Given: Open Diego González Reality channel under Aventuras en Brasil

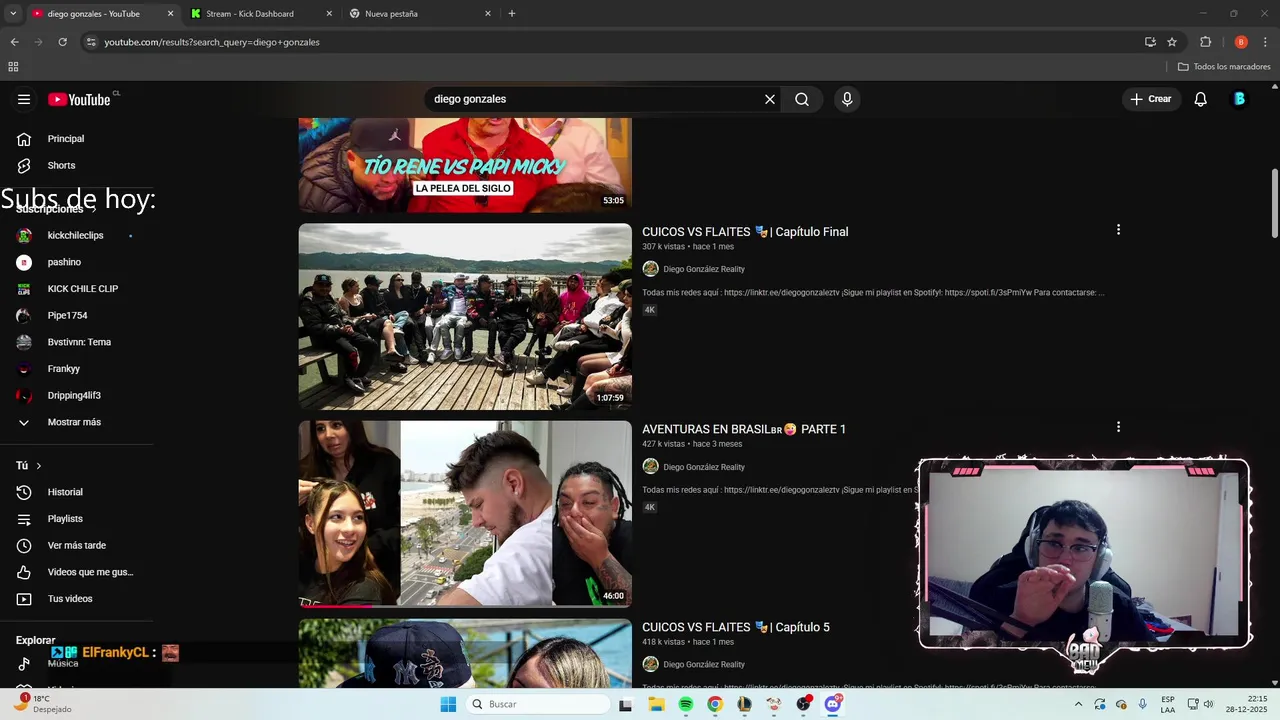Looking at the screenshot, I should (x=703, y=467).
